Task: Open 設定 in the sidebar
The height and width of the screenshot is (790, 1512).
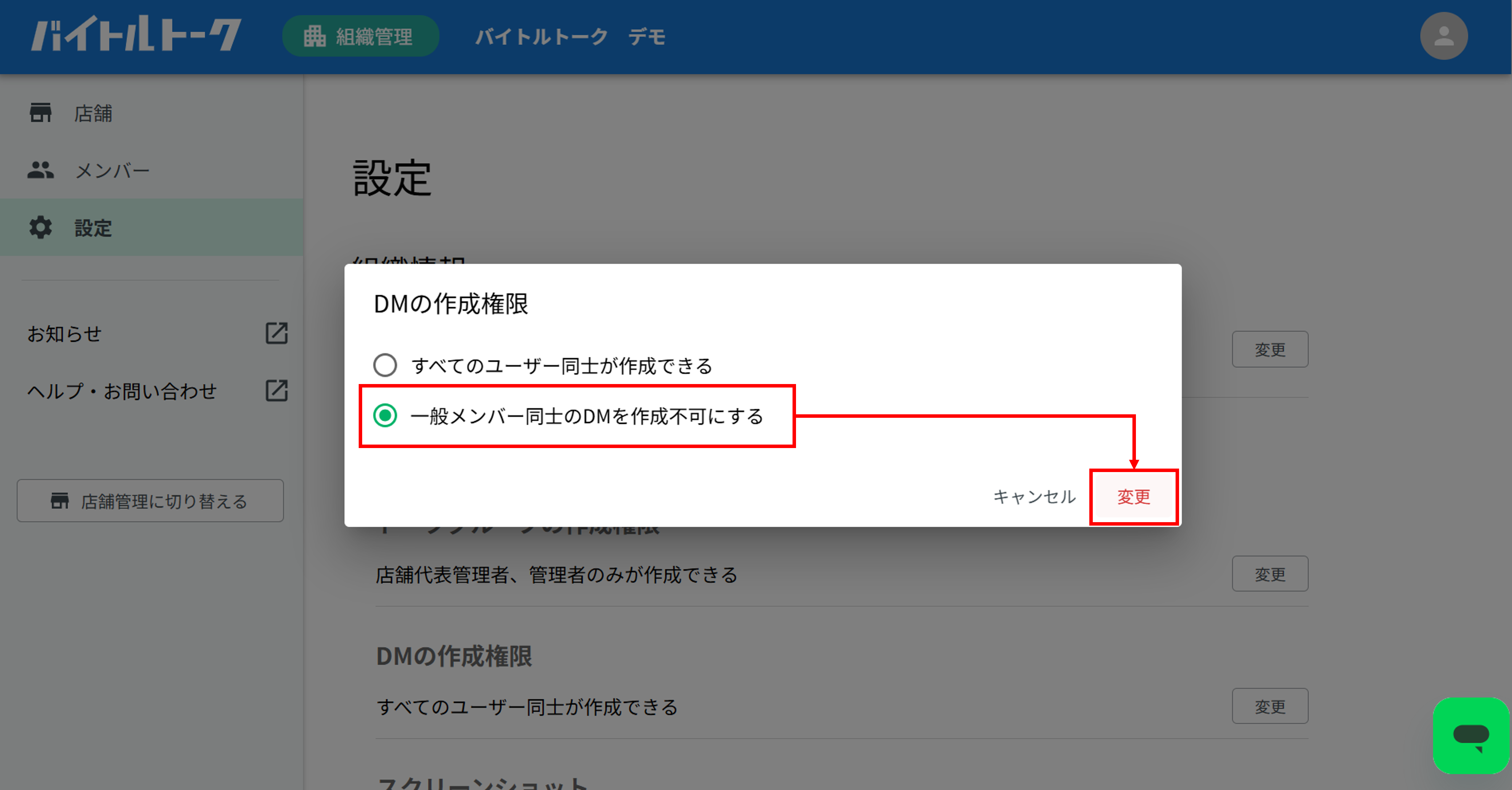Action: coord(151,228)
